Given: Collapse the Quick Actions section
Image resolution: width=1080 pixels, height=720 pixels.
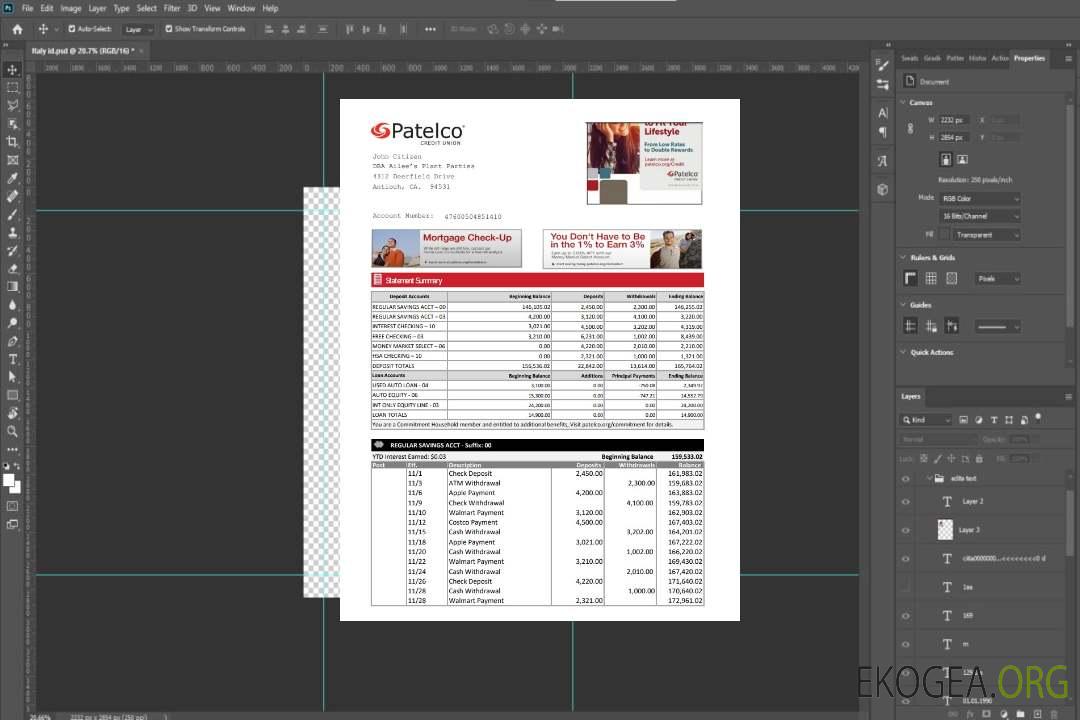Looking at the screenshot, I should pyautogui.click(x=903, y=352).
